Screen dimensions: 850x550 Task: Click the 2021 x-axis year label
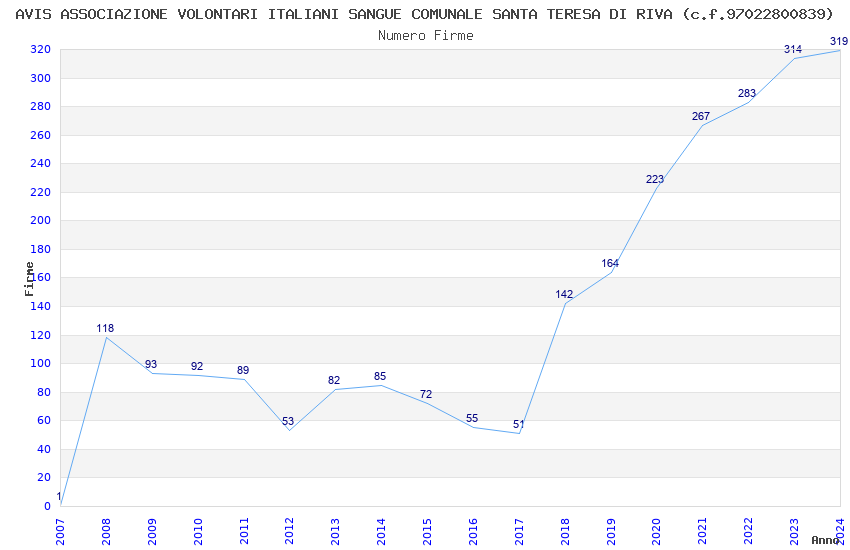(x=702, y=532)
